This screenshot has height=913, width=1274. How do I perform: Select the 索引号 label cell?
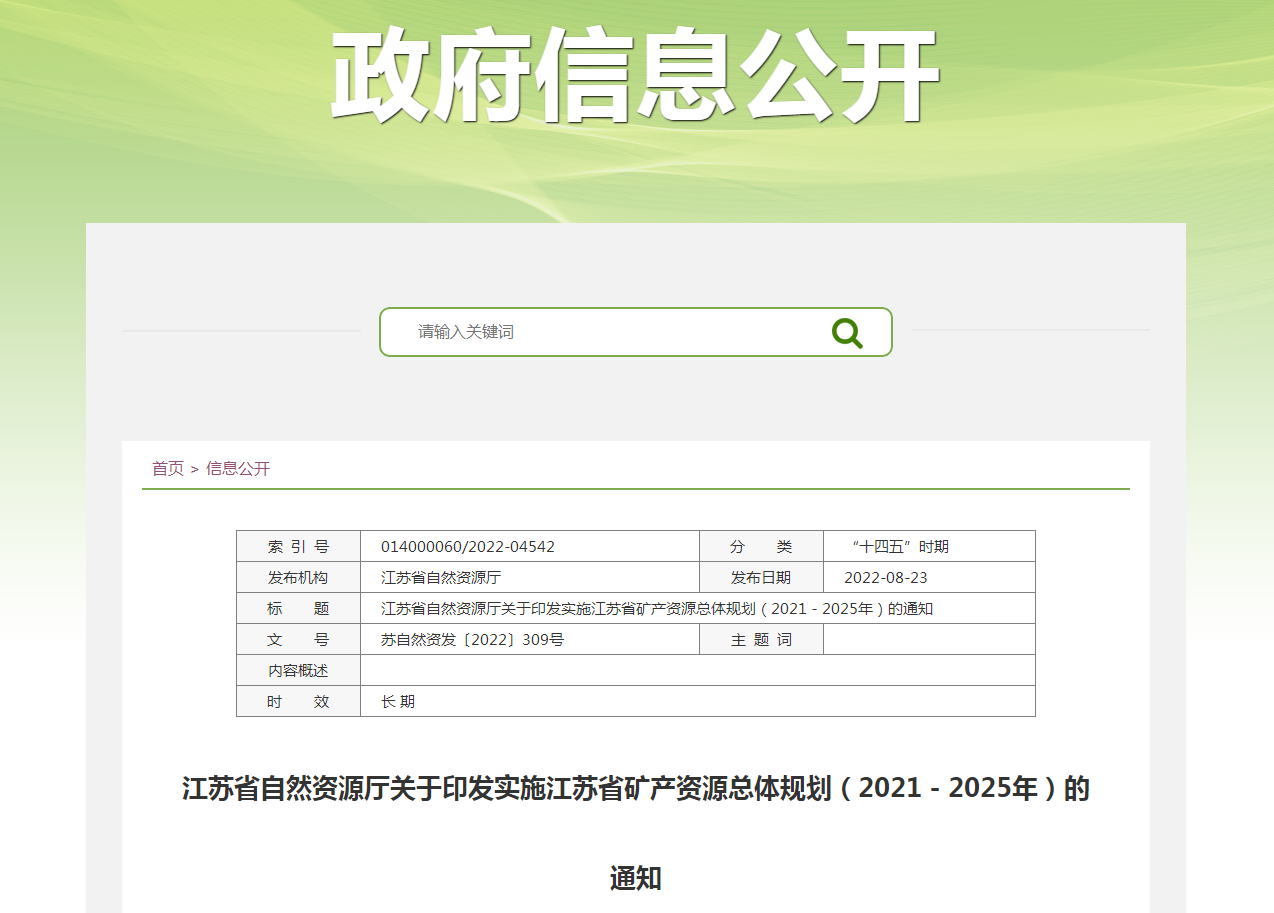(298, 547)
